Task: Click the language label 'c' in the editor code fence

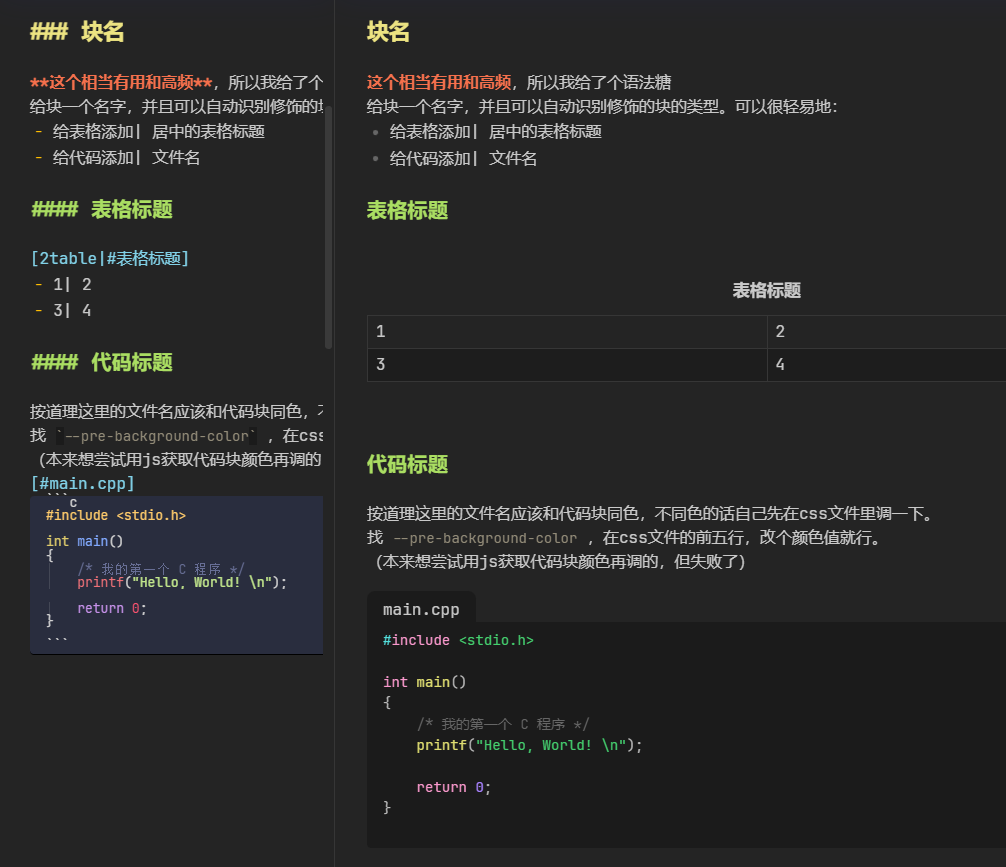Action: tap(73, 502)
